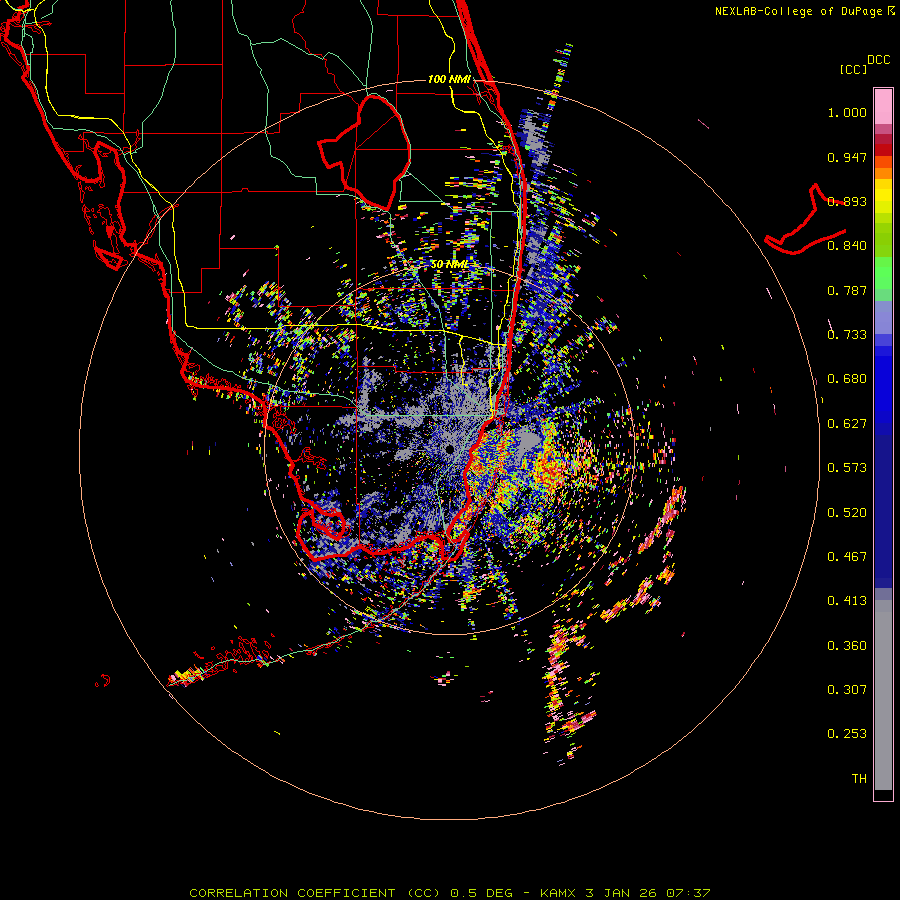Select the 0.360 scale value
Viewport: 900px width, 900px height.
(x=847, y=646)
